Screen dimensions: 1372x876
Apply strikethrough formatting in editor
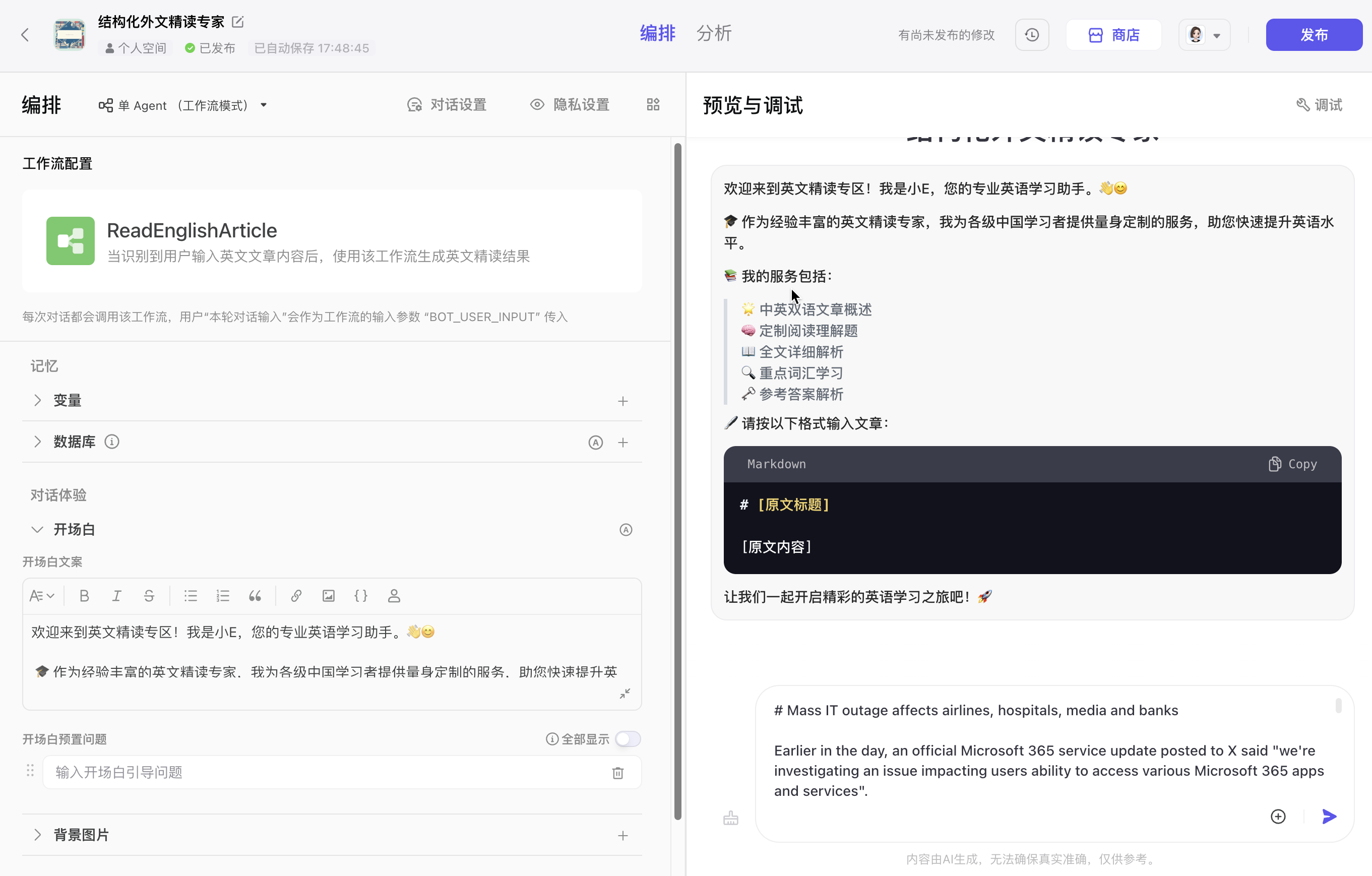149,596
